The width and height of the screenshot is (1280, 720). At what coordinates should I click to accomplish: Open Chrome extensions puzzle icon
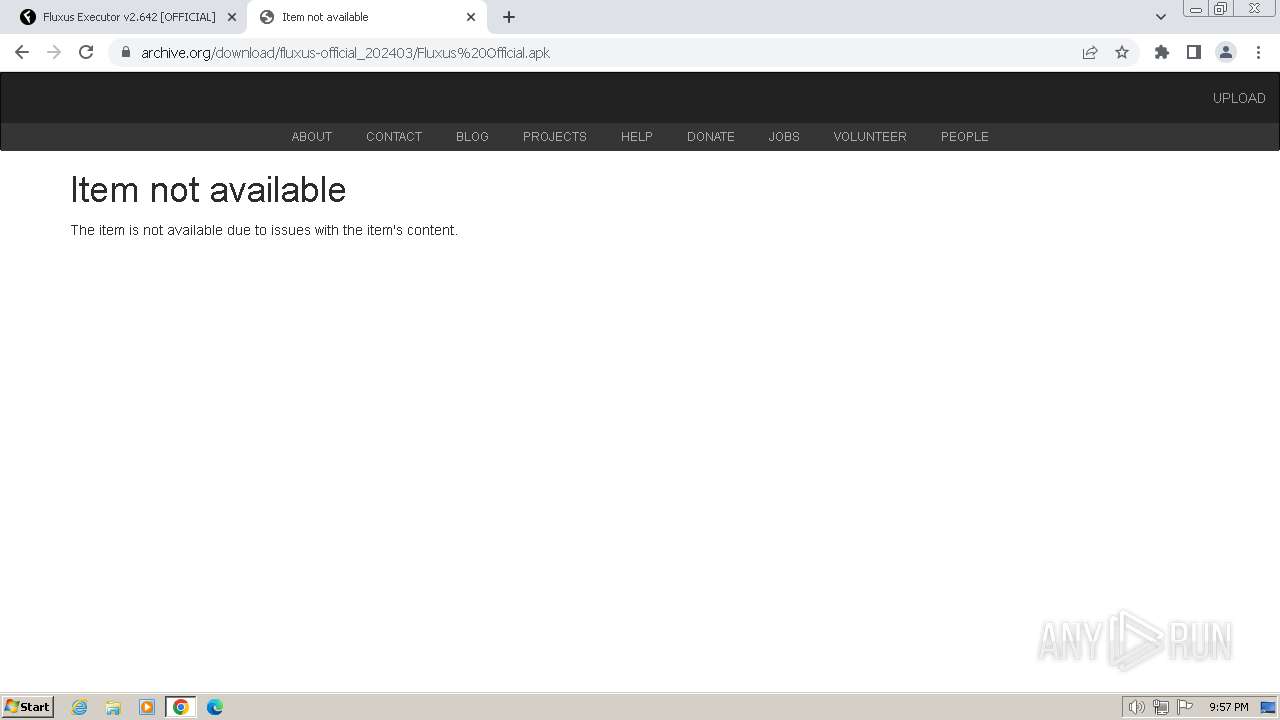click(1162, 52)
